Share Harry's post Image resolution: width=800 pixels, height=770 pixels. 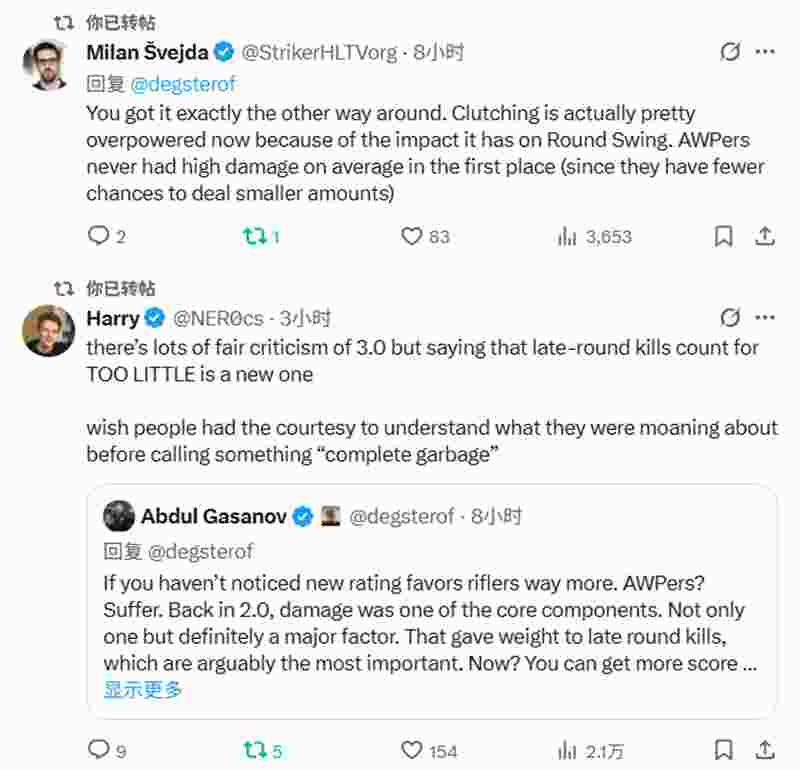point(764,749)
